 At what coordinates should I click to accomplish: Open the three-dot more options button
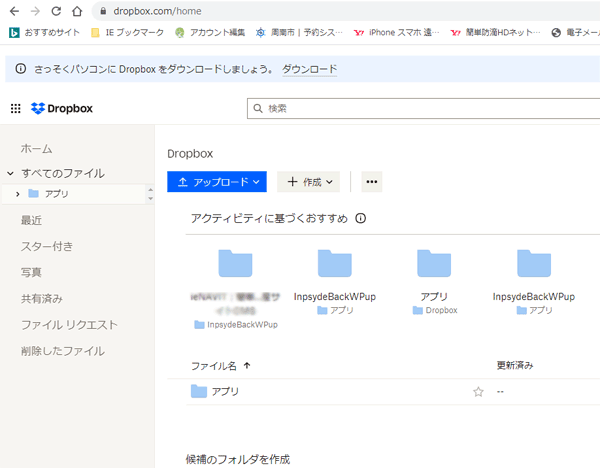coord(372,182)
